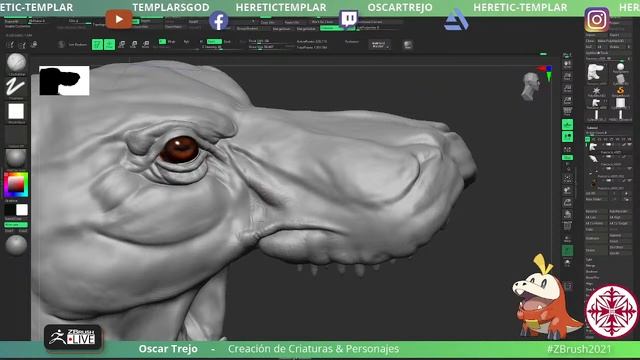Open the white square Alpha selector
The width and height of the screenshot is (640, 360).
pos(16,111)
